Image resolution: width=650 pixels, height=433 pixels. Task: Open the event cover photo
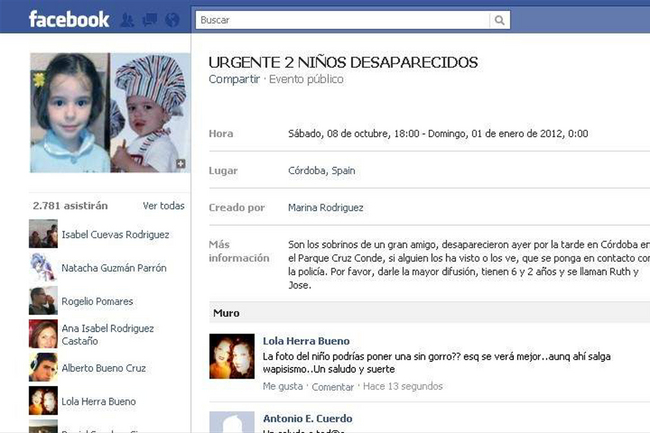click(108, 112)
